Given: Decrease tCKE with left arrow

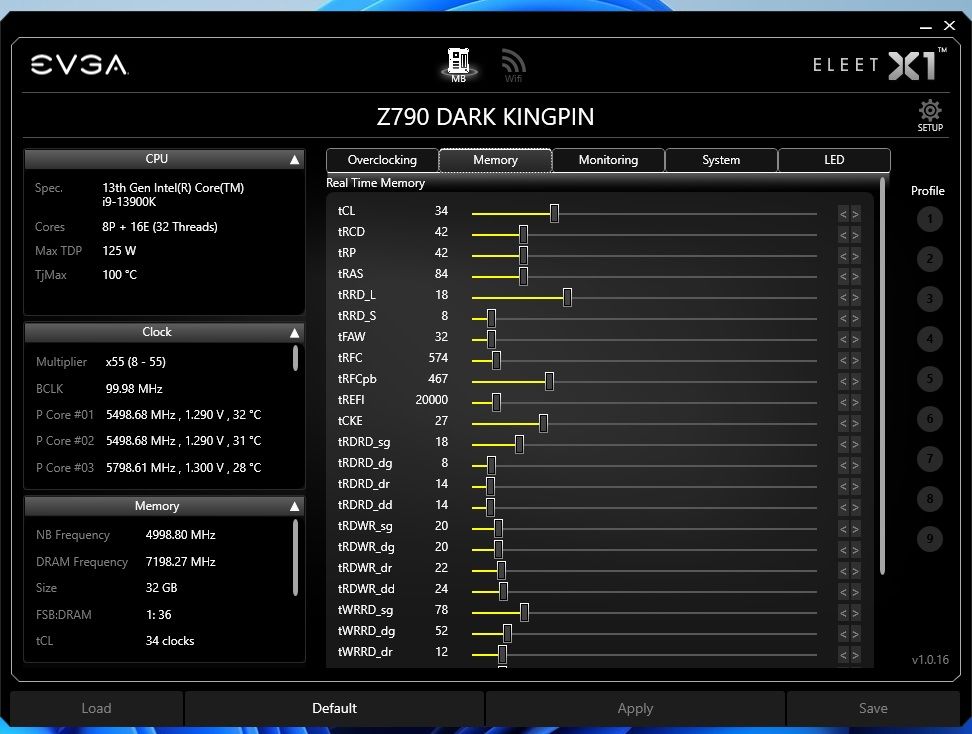Looking at the screenshot, I should [843, 425].
